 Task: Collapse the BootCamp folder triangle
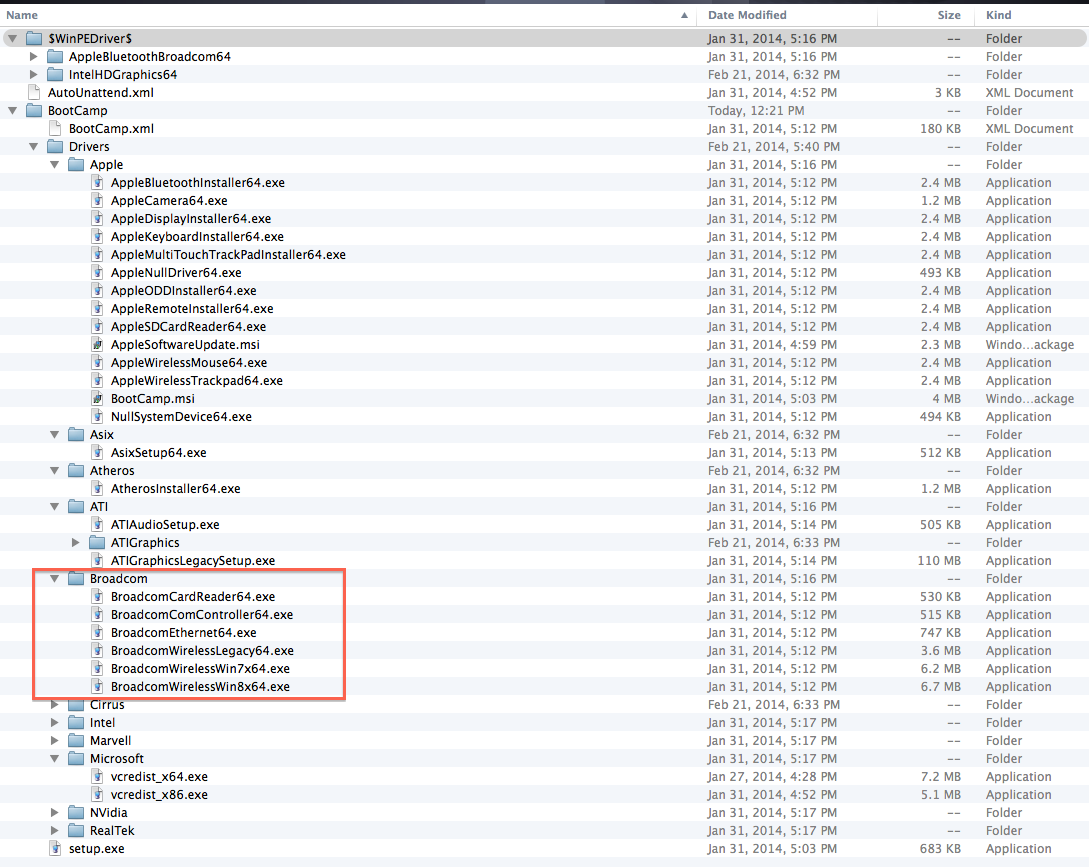point(13,110)
